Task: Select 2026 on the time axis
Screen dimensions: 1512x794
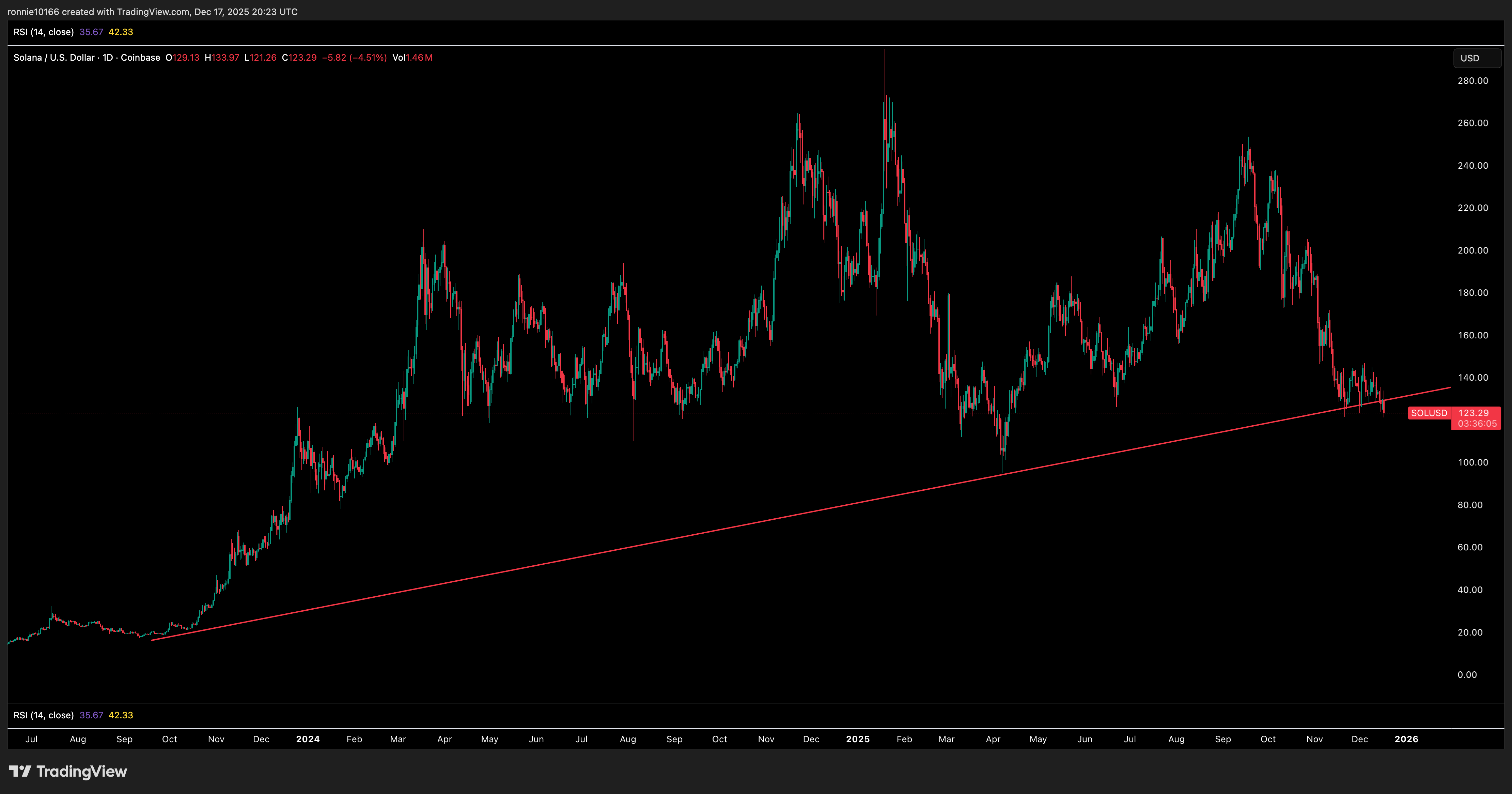Action: [1406, 739]
